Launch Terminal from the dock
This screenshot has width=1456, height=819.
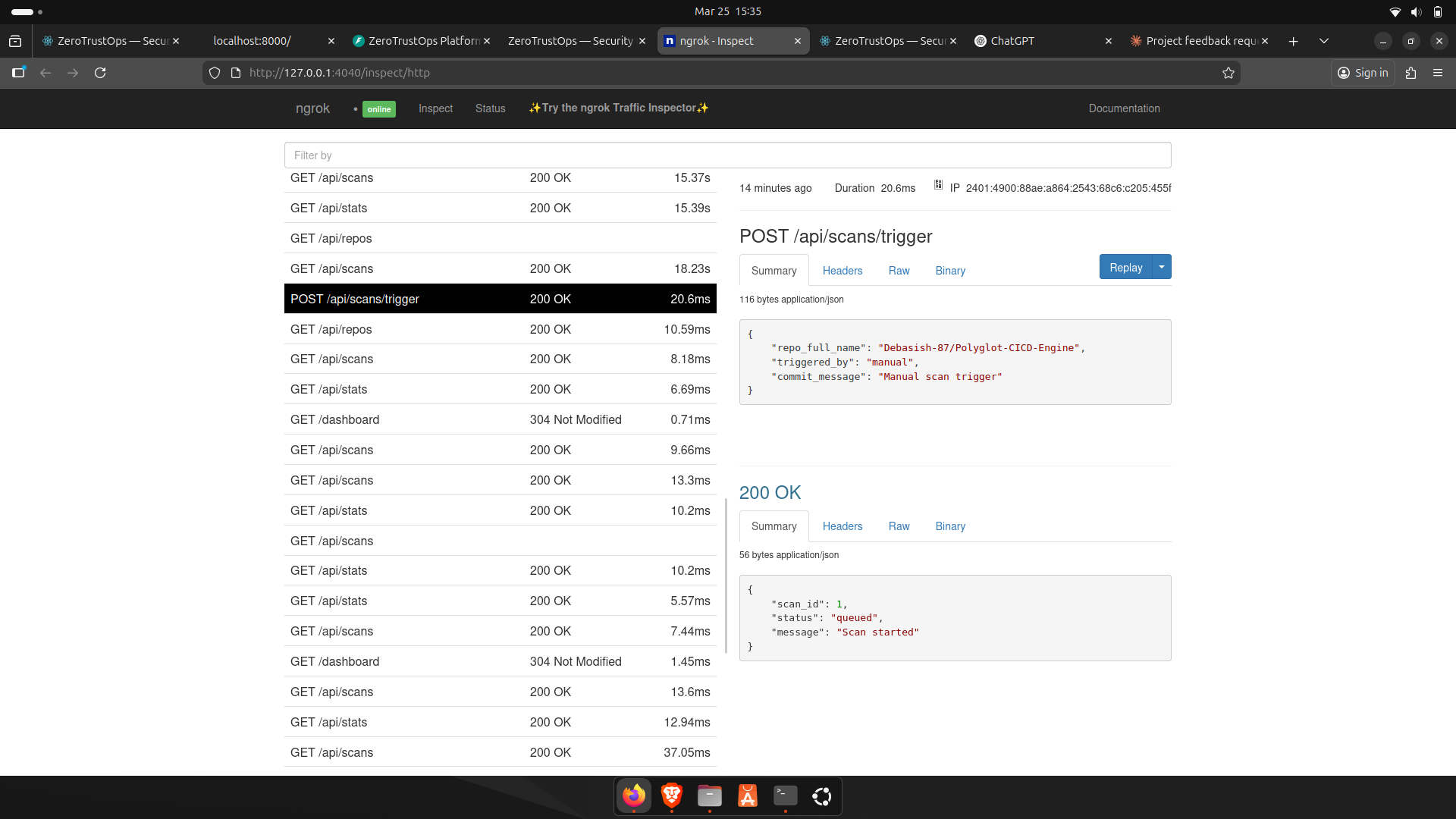coord(785,795)
